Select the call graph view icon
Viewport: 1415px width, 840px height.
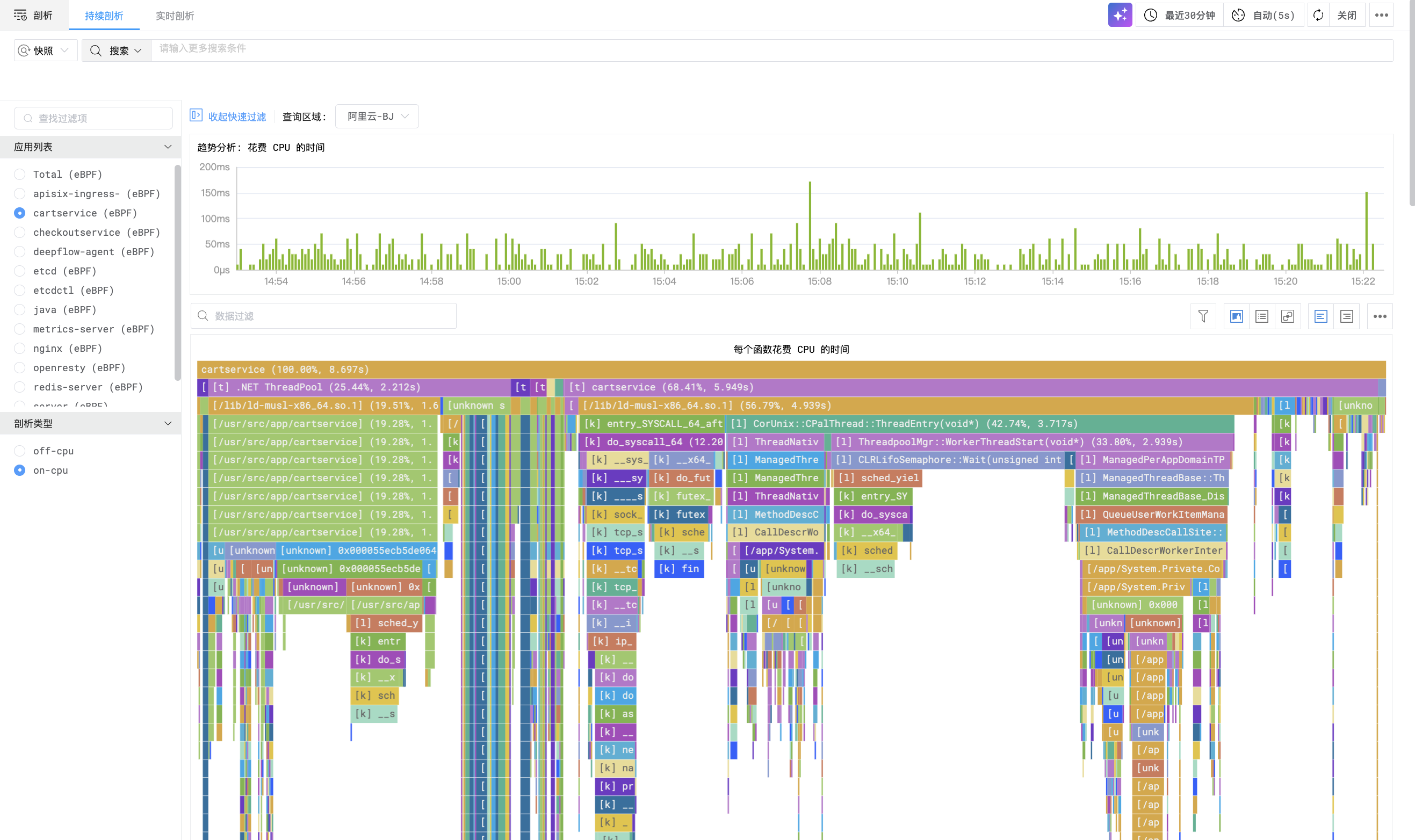pyautogui.click(x=1287, y=316)
